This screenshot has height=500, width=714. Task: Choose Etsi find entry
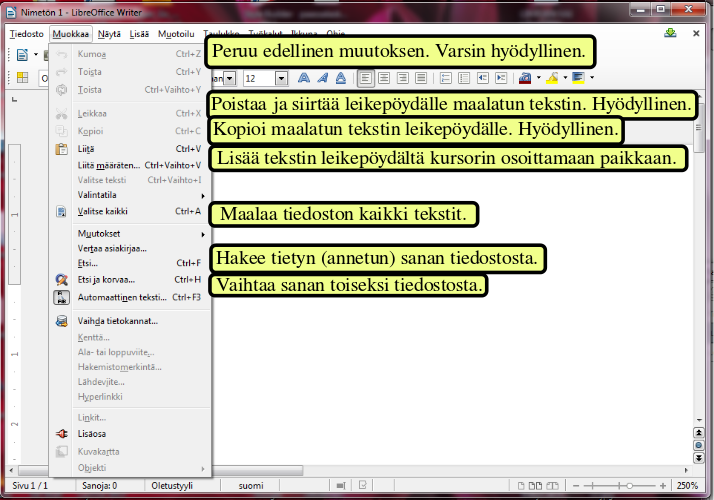point(130,263)
